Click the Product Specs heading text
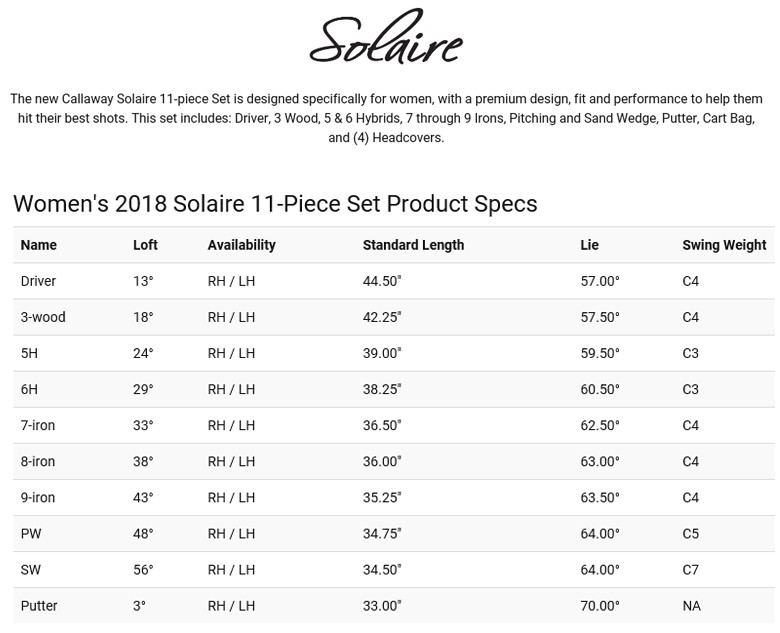The width and height of the screenshot is (780, 633). pos(275,204)
